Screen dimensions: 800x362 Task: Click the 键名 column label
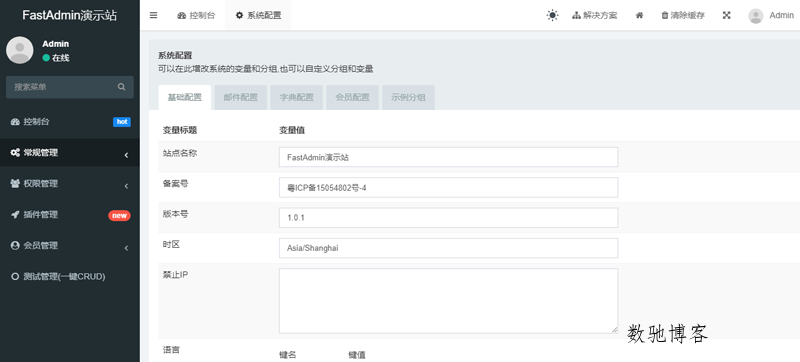coord(287,355)
